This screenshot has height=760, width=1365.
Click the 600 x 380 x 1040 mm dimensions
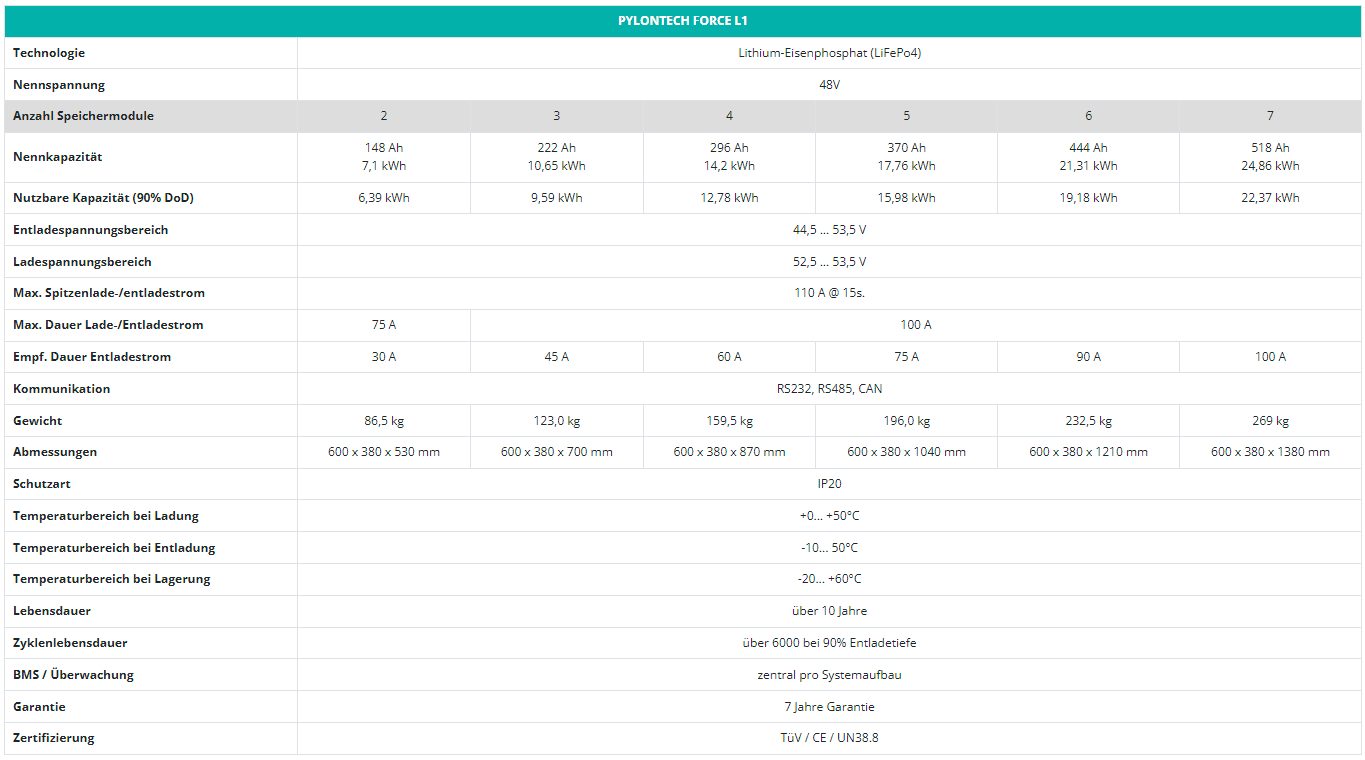907,452
